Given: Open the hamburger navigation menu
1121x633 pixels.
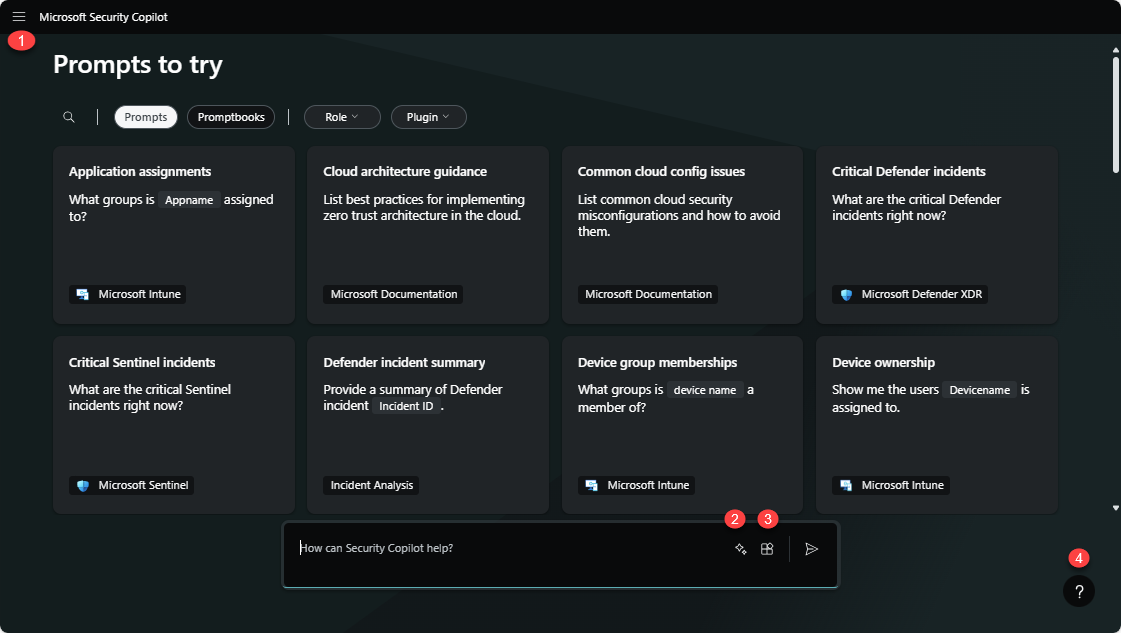Looking at the screenshot, I should click(19, 17).
